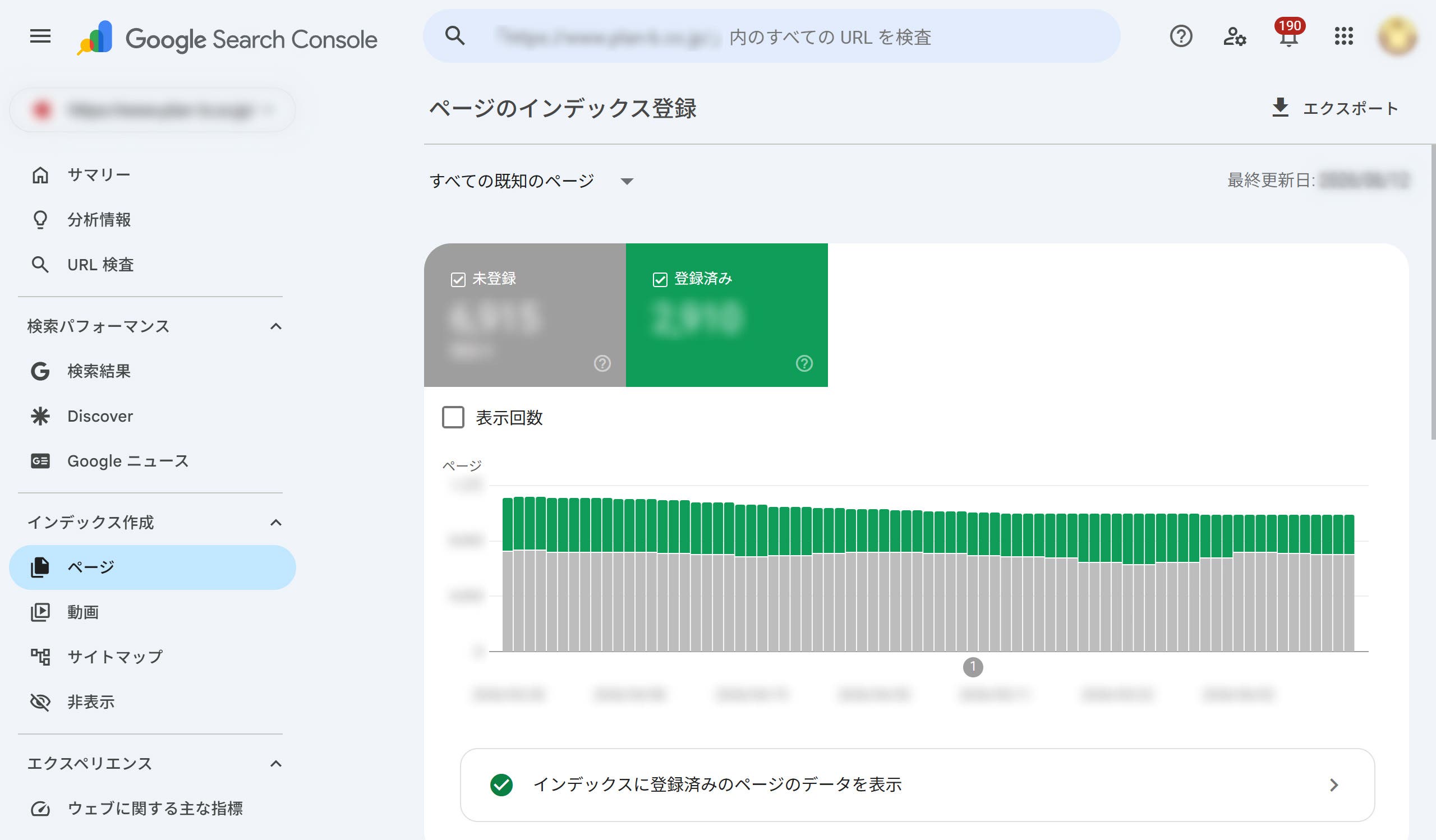Click the speedometer icon beside ウェブに関する主な指標
The height and width of the screenshot is (840, 1436).
(40, 809)
